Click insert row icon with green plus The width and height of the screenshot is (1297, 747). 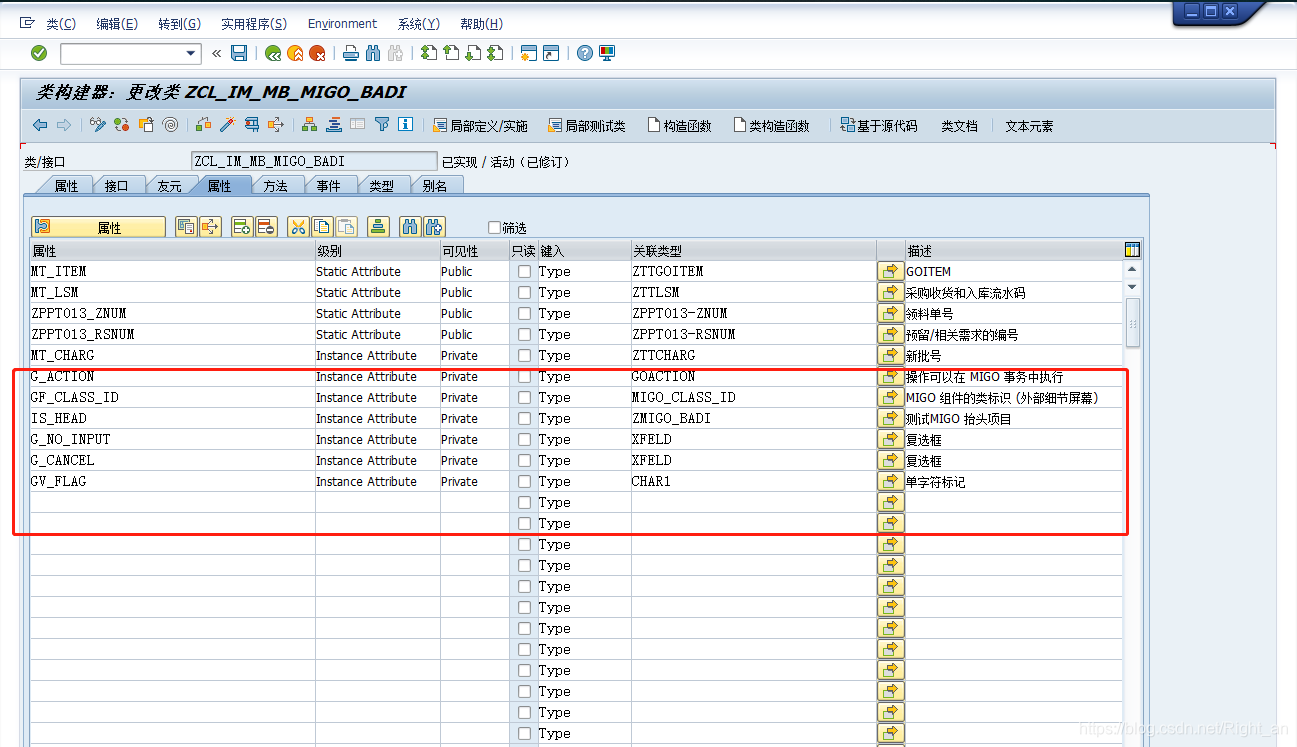[242, 227]
